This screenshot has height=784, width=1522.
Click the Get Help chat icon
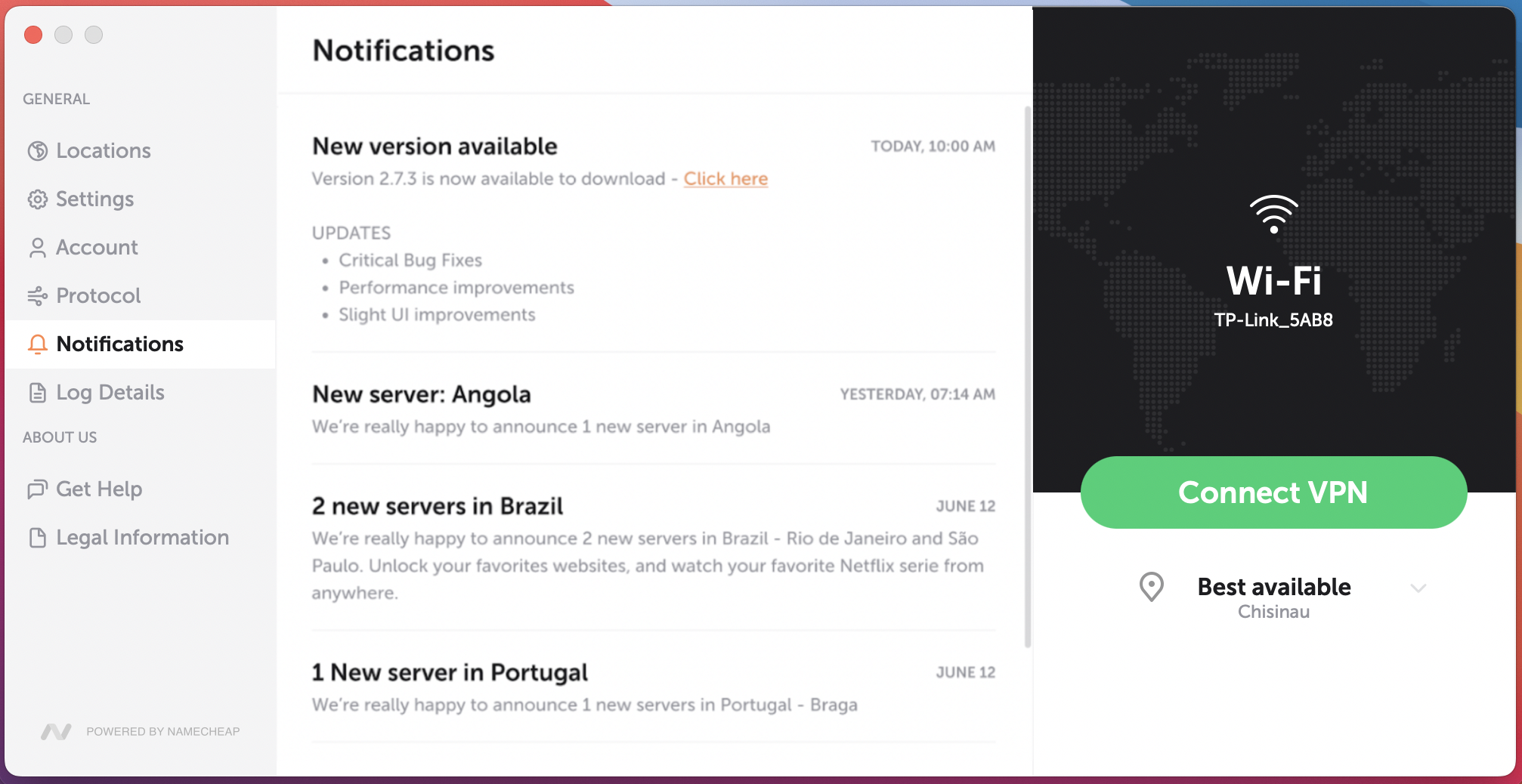tap(37, 489)
